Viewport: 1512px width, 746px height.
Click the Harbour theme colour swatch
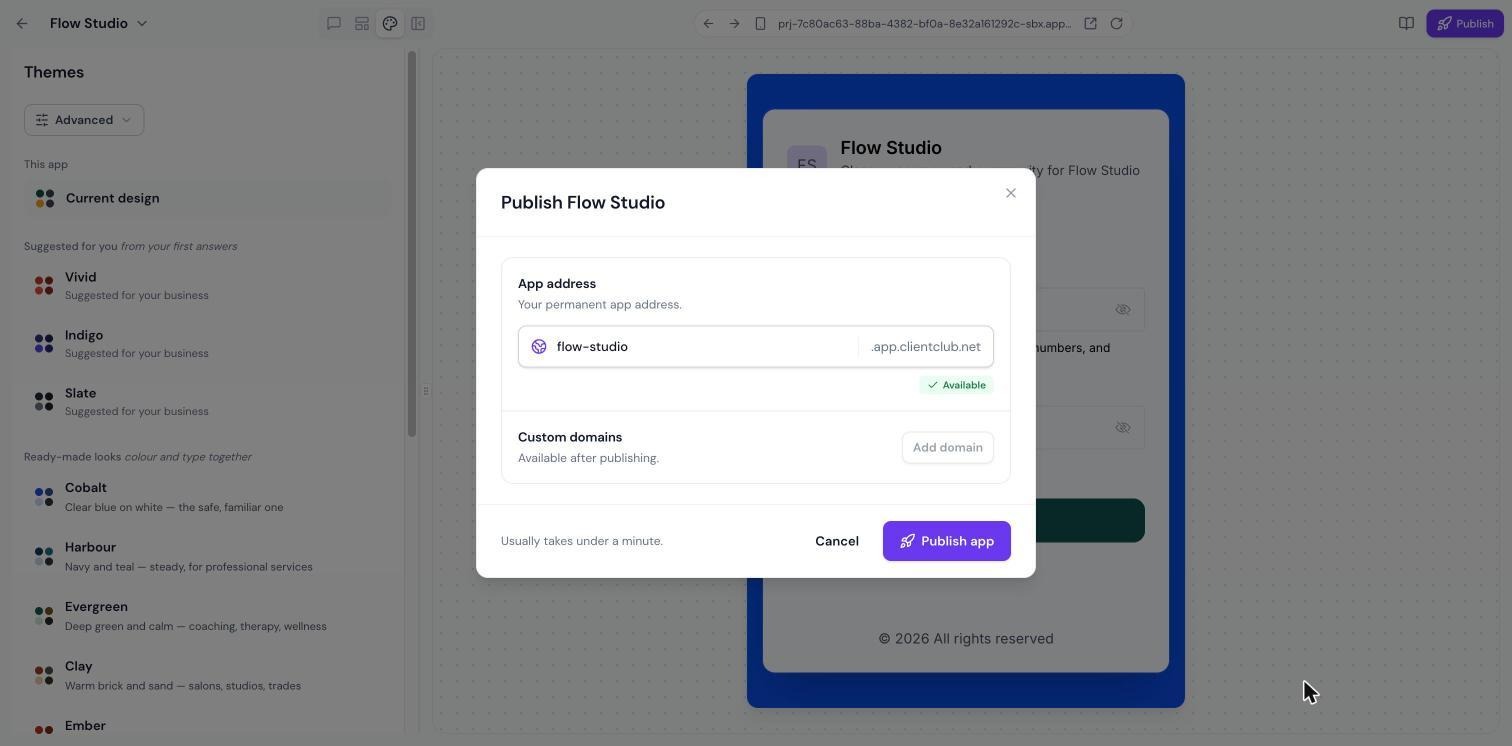44,556
